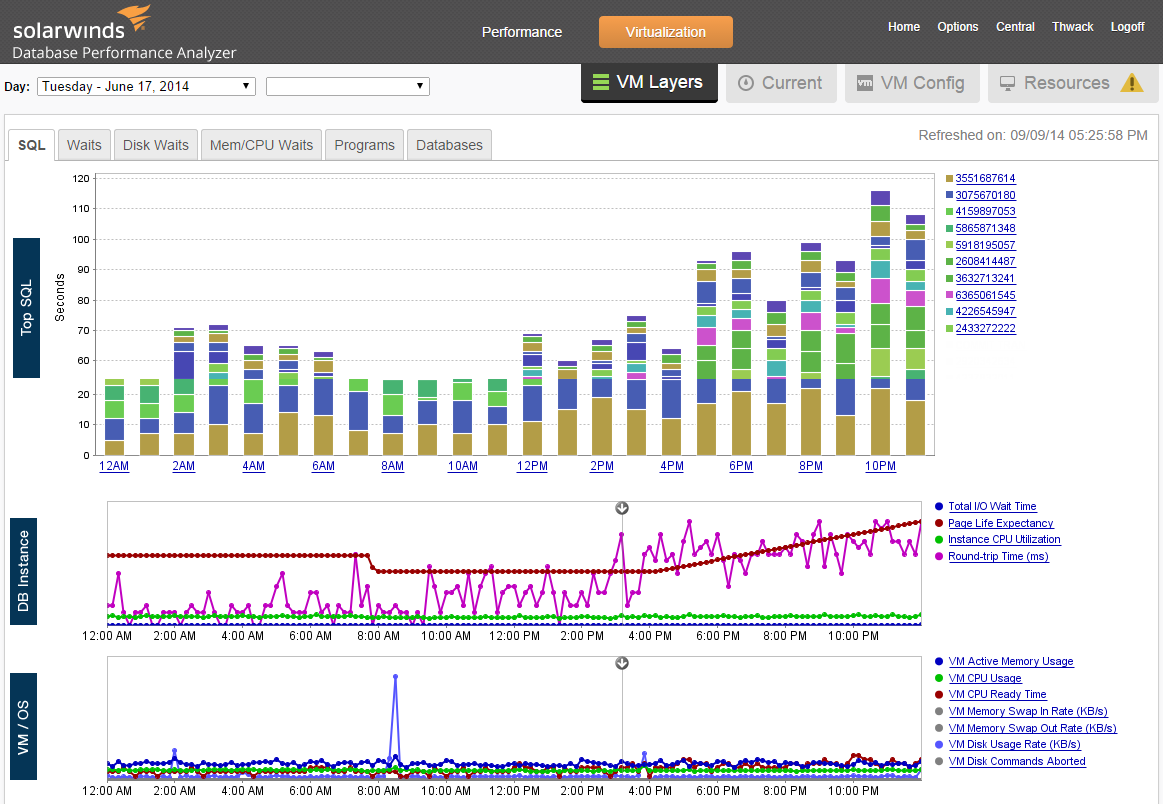Viewport: 1163px width, 804px height.
Task: Click the down-arrow marker above VM/OS chart
Action: pyautogui.click(x=622, y=662)
